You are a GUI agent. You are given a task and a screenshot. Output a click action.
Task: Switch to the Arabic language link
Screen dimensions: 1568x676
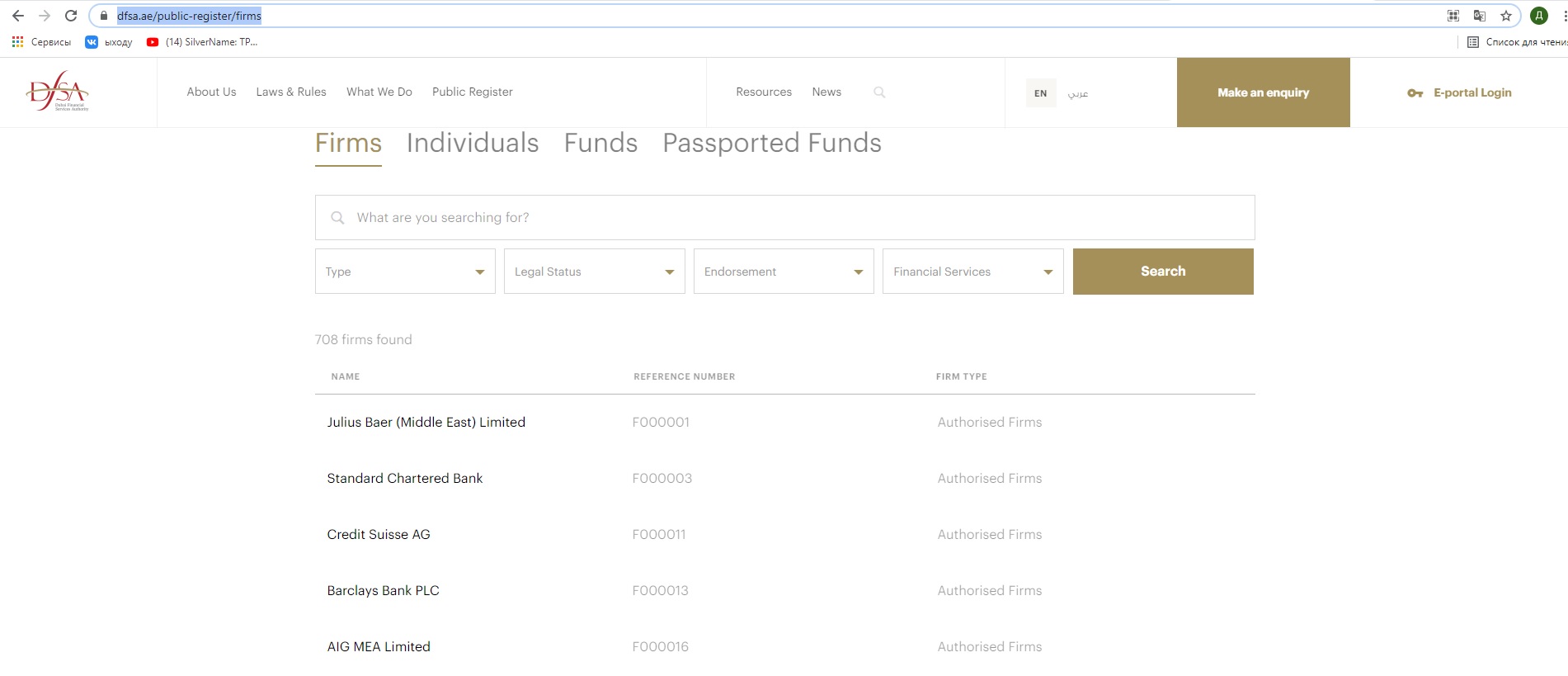point(1078,93)
